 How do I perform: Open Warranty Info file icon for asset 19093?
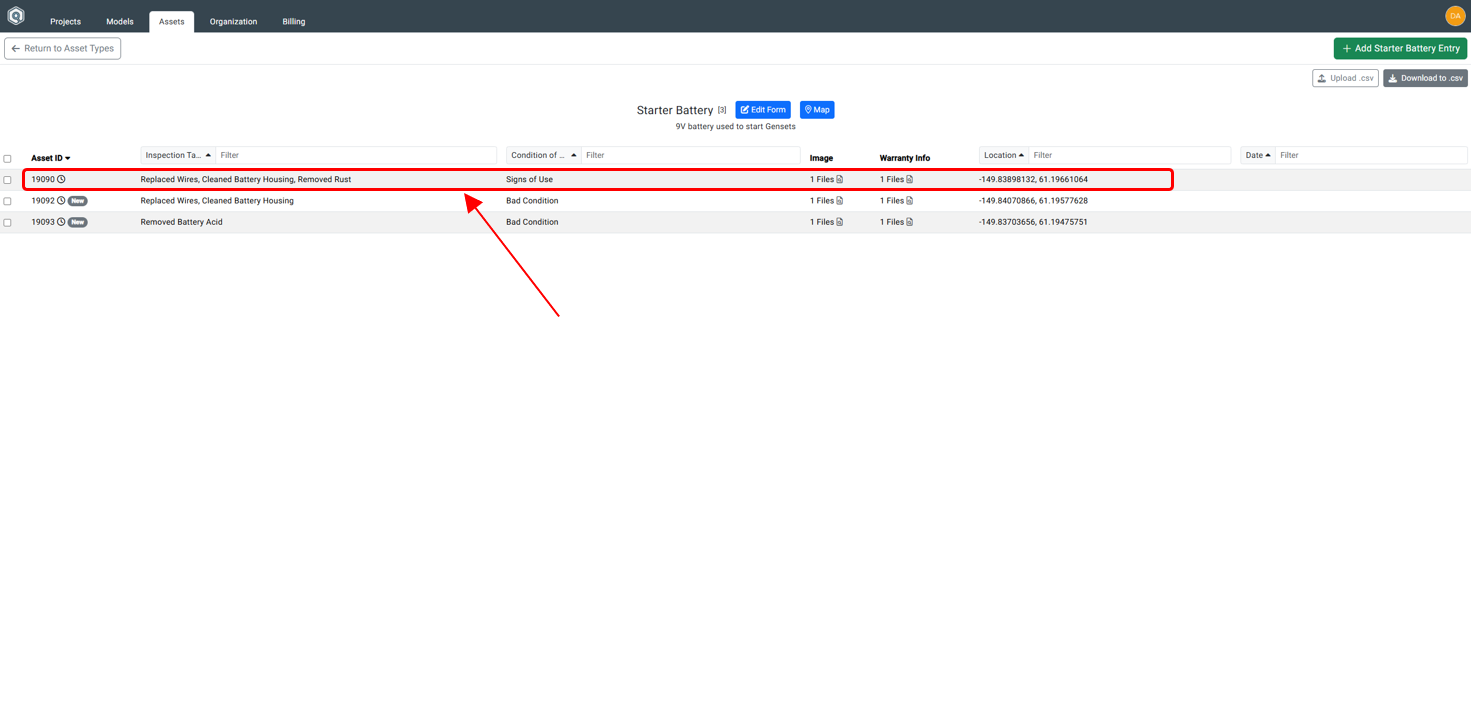click(910, 222)
